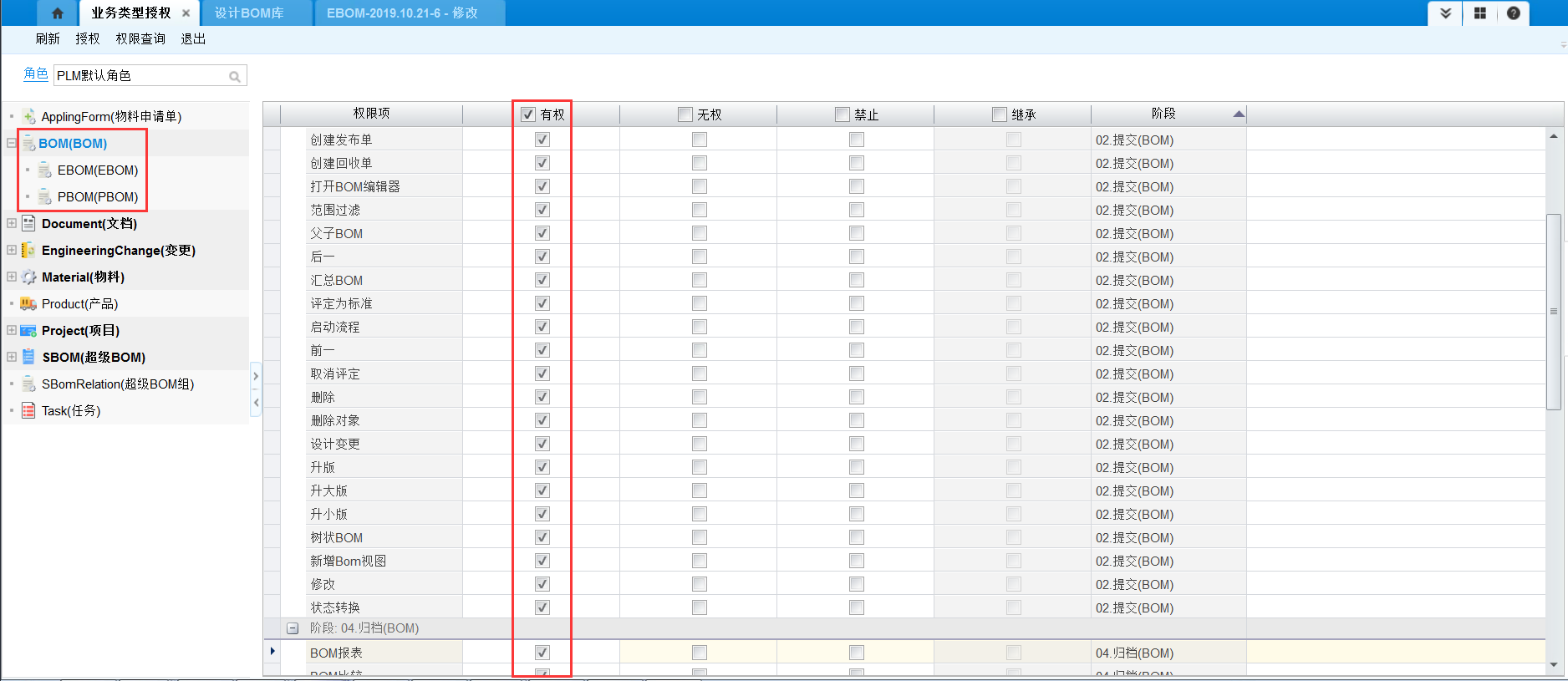Viewport: 1568px width, 681px height.
Task: Click the 权限查询 toolbar button
Action: pyautogui.click(x=140, y=39)
